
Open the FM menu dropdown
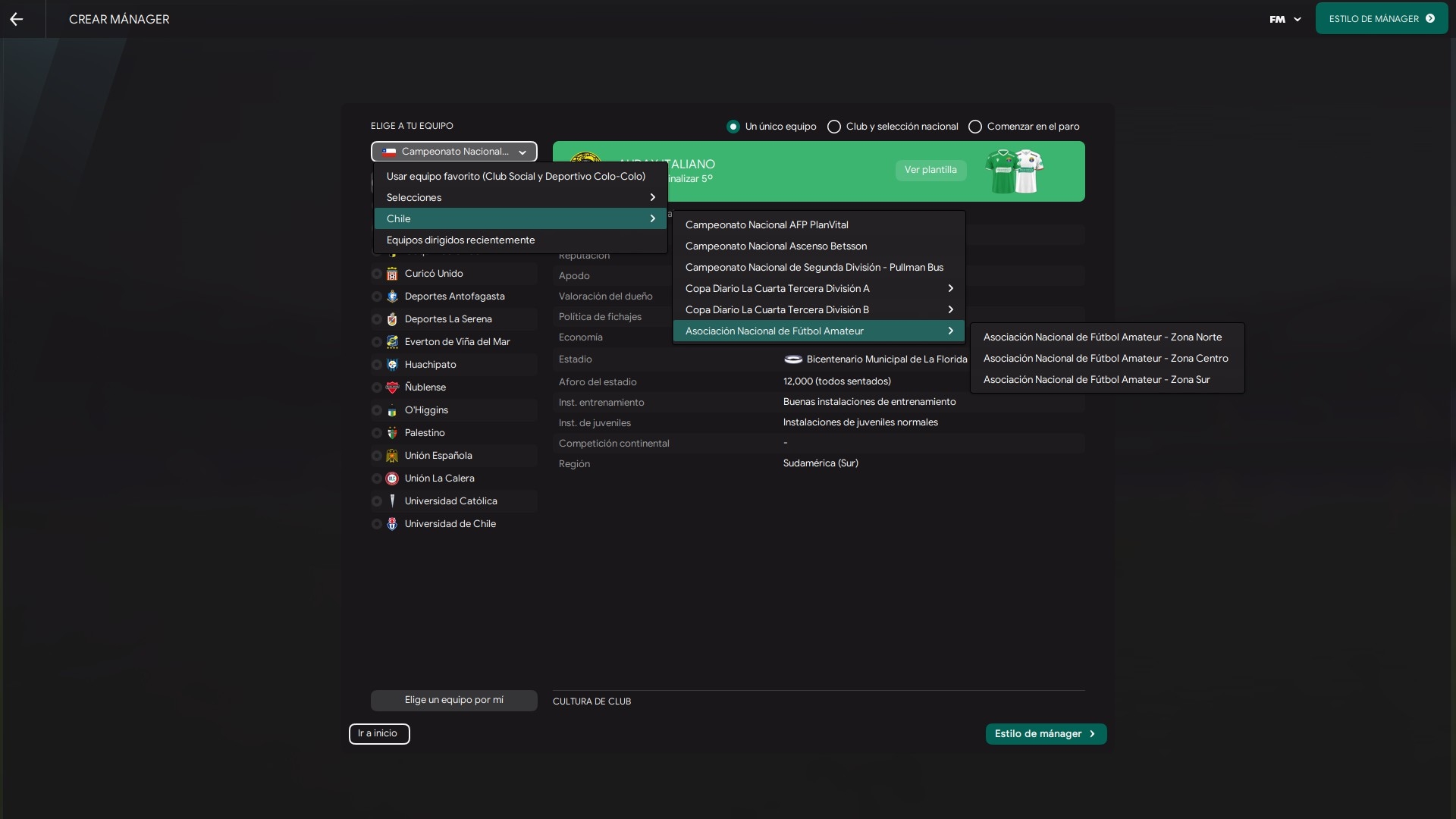[1285, 19]
